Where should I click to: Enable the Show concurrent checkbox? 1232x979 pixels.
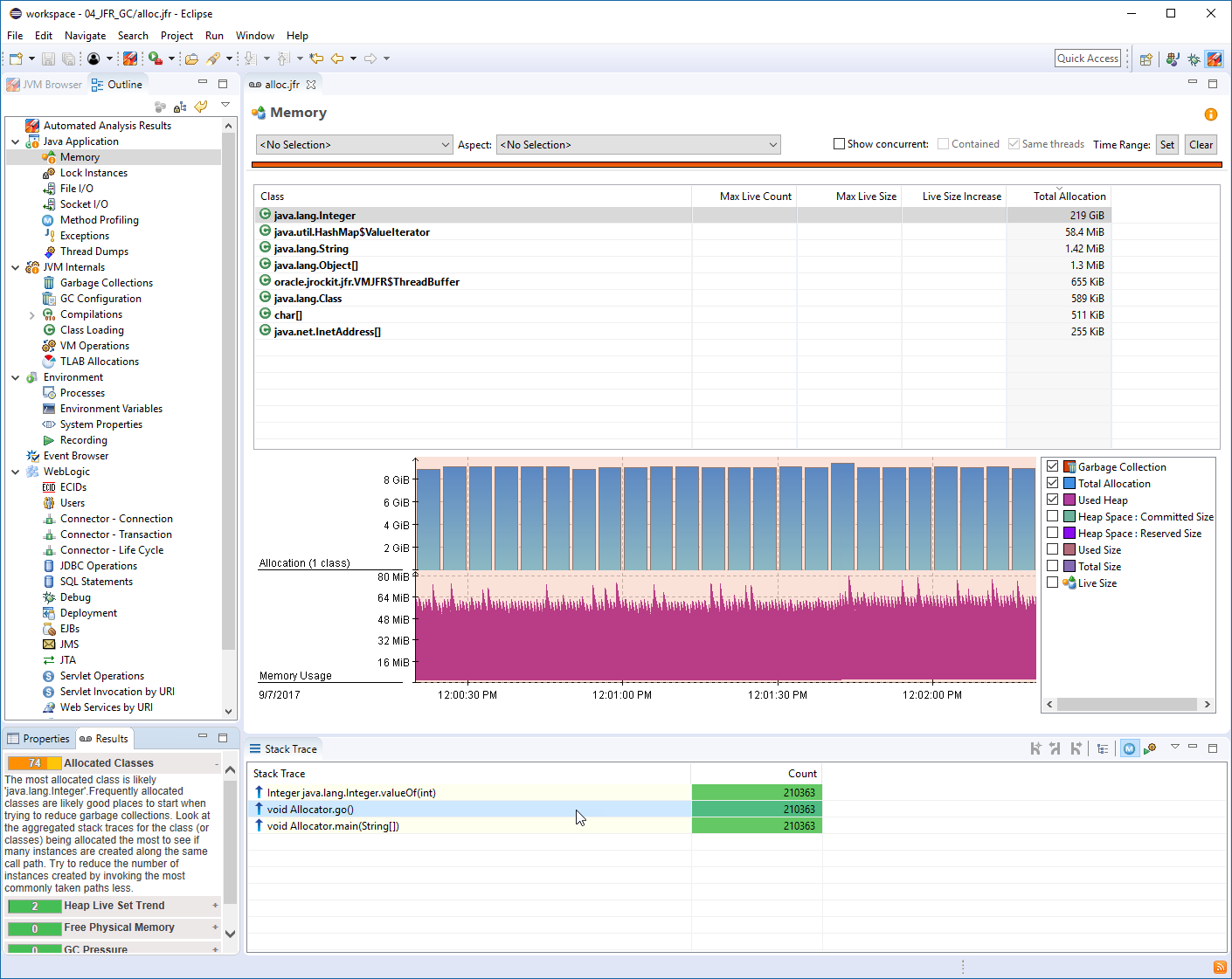coord(840,144)
